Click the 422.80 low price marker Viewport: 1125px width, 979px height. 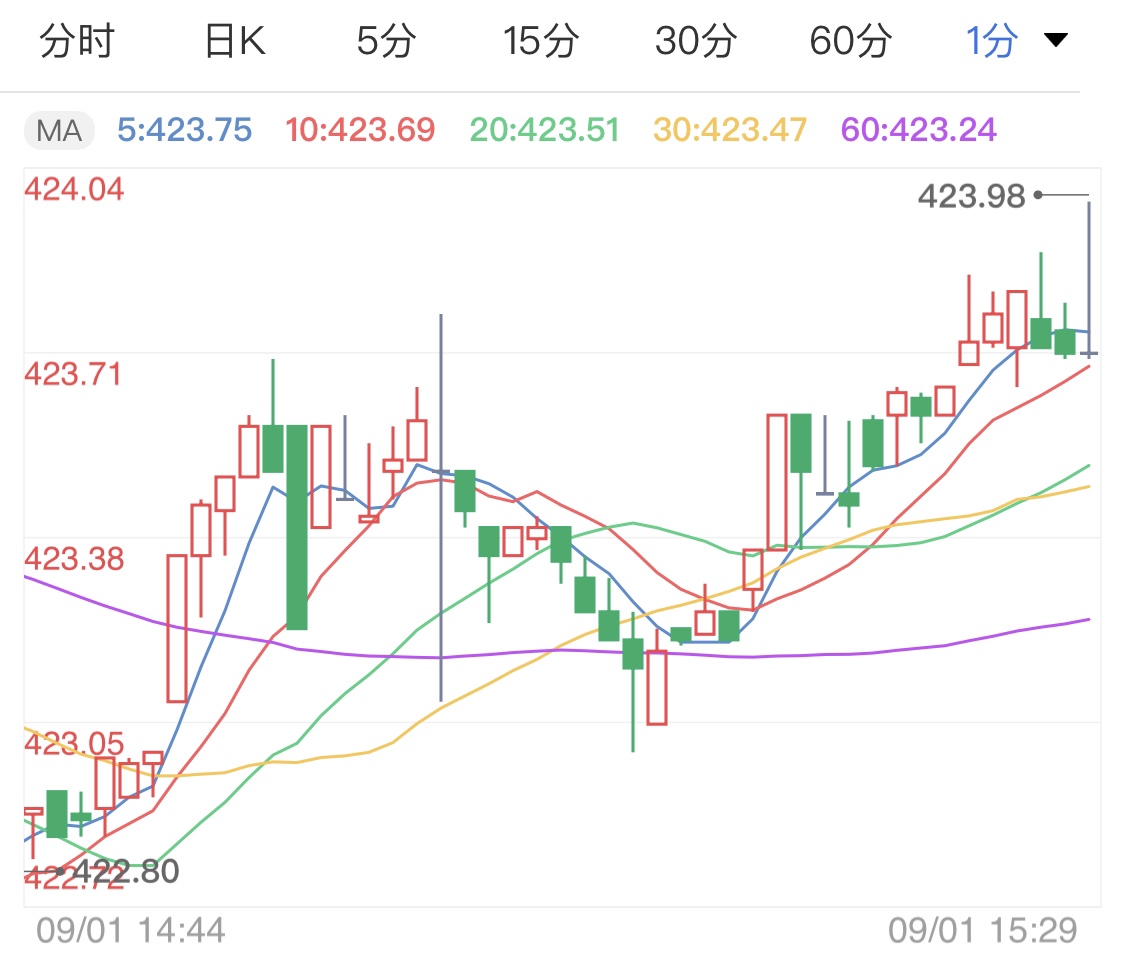(126, 871)
